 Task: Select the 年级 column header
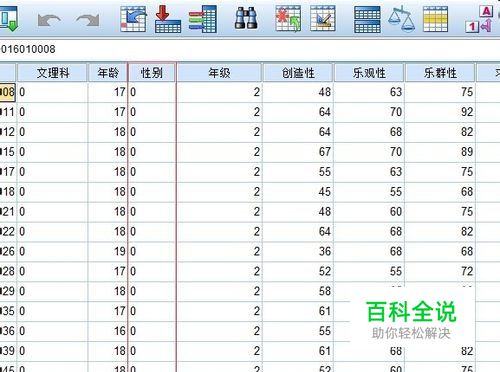[219, 72]
